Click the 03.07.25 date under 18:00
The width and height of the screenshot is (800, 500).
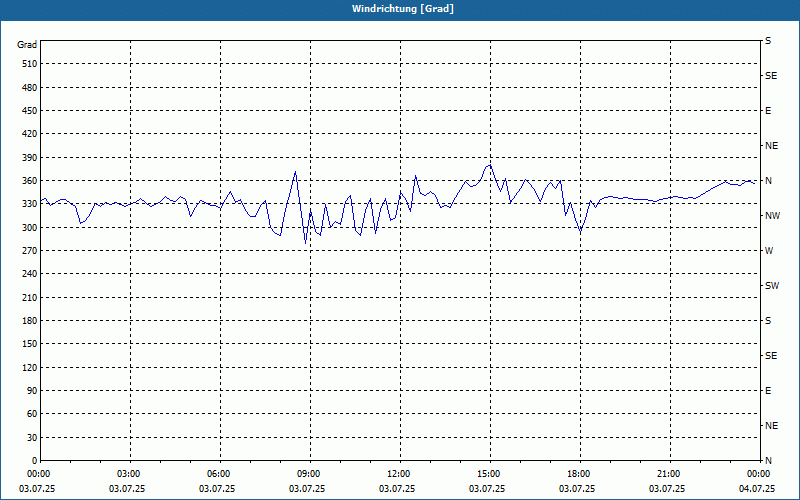577,489
